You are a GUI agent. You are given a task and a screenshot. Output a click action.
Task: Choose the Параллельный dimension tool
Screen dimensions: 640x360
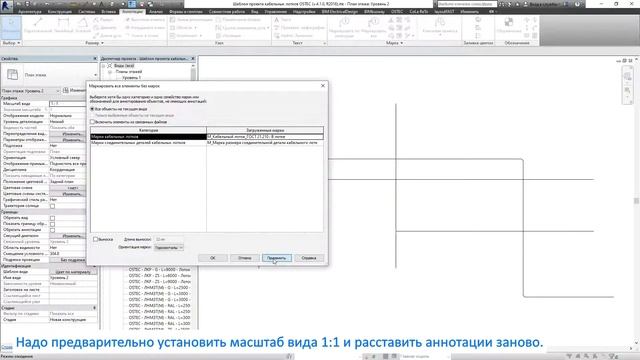pos(38,25)
